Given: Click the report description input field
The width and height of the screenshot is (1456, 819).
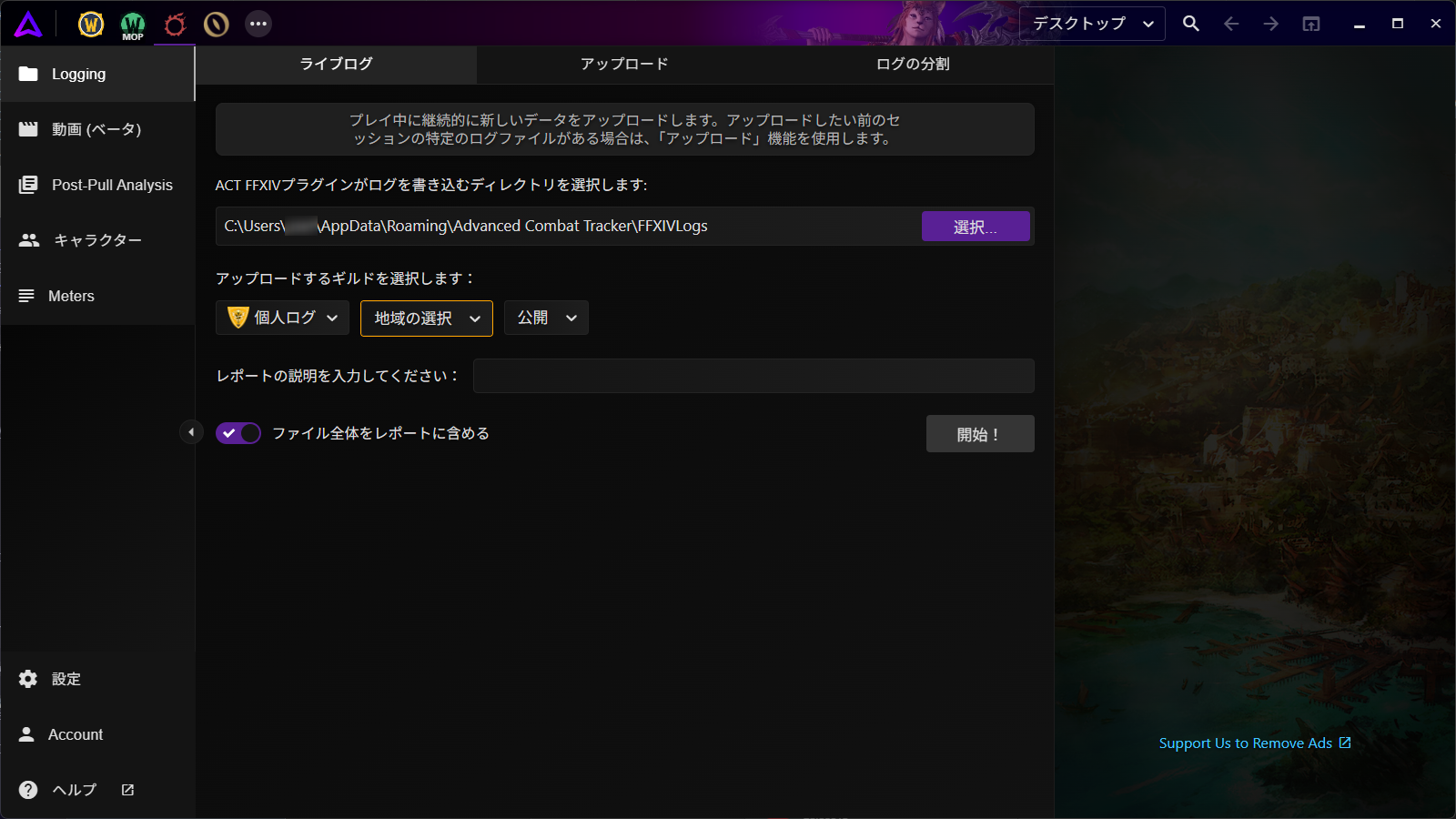Looking at the screenshot, I should [x=753, y=376].
